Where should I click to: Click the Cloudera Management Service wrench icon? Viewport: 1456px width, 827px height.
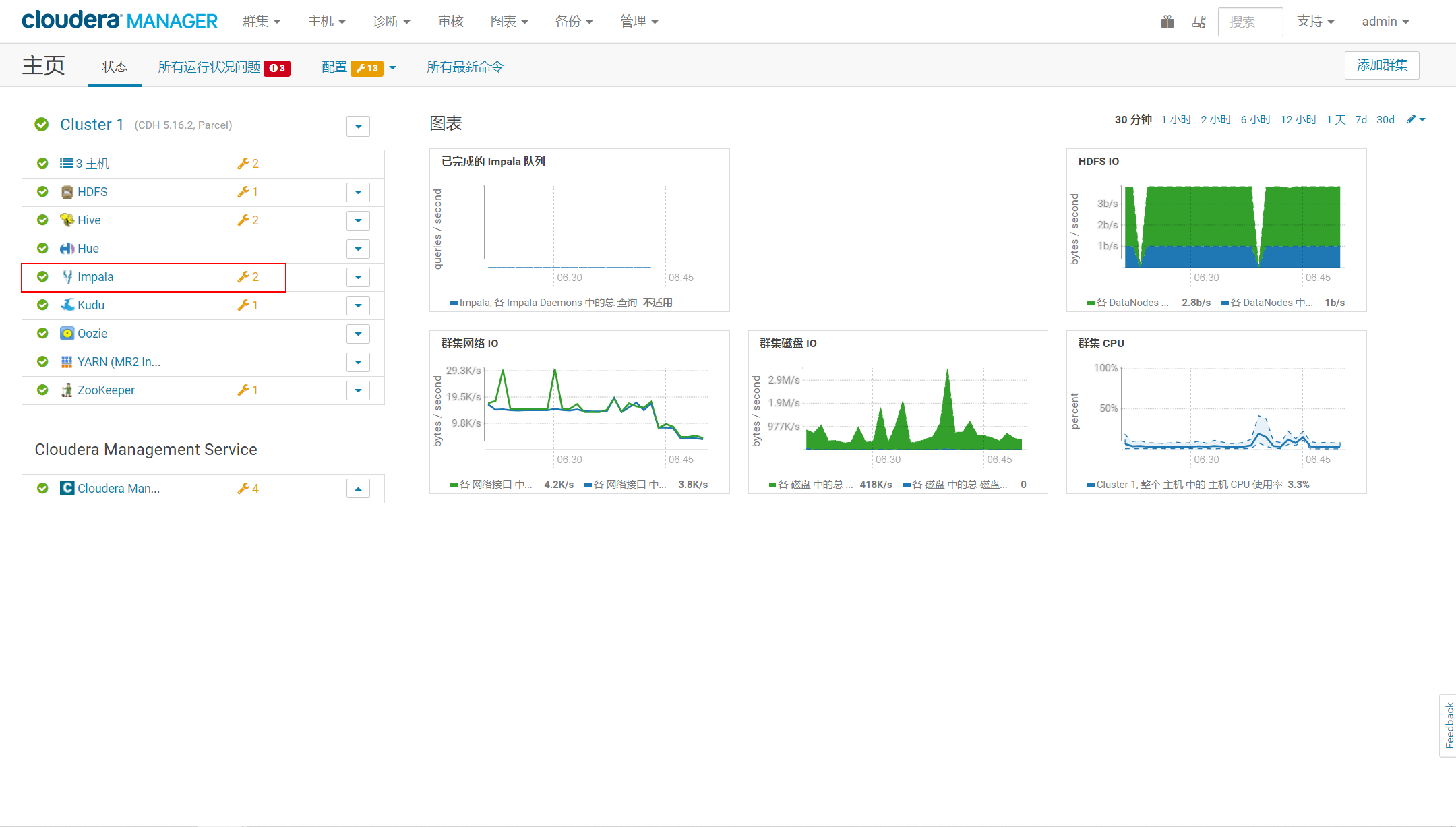click(x=243, y=489)
